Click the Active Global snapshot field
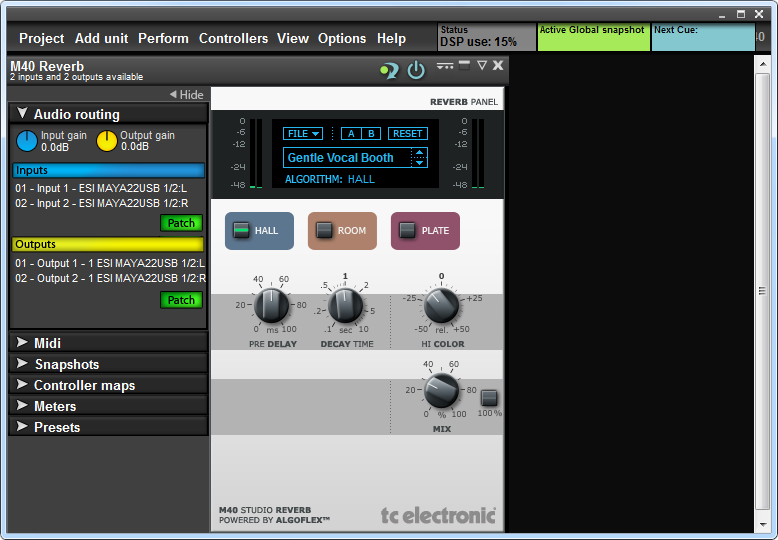Screen dimensions: 778x540 pos(593,37)
